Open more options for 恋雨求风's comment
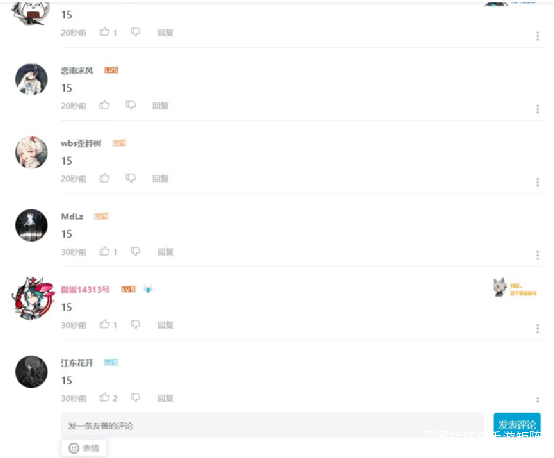Screen dimensions: 554x458 pos(537,109)
